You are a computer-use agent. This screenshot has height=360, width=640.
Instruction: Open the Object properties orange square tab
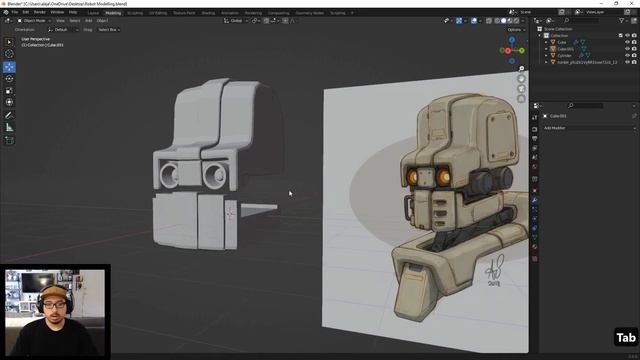535,191
